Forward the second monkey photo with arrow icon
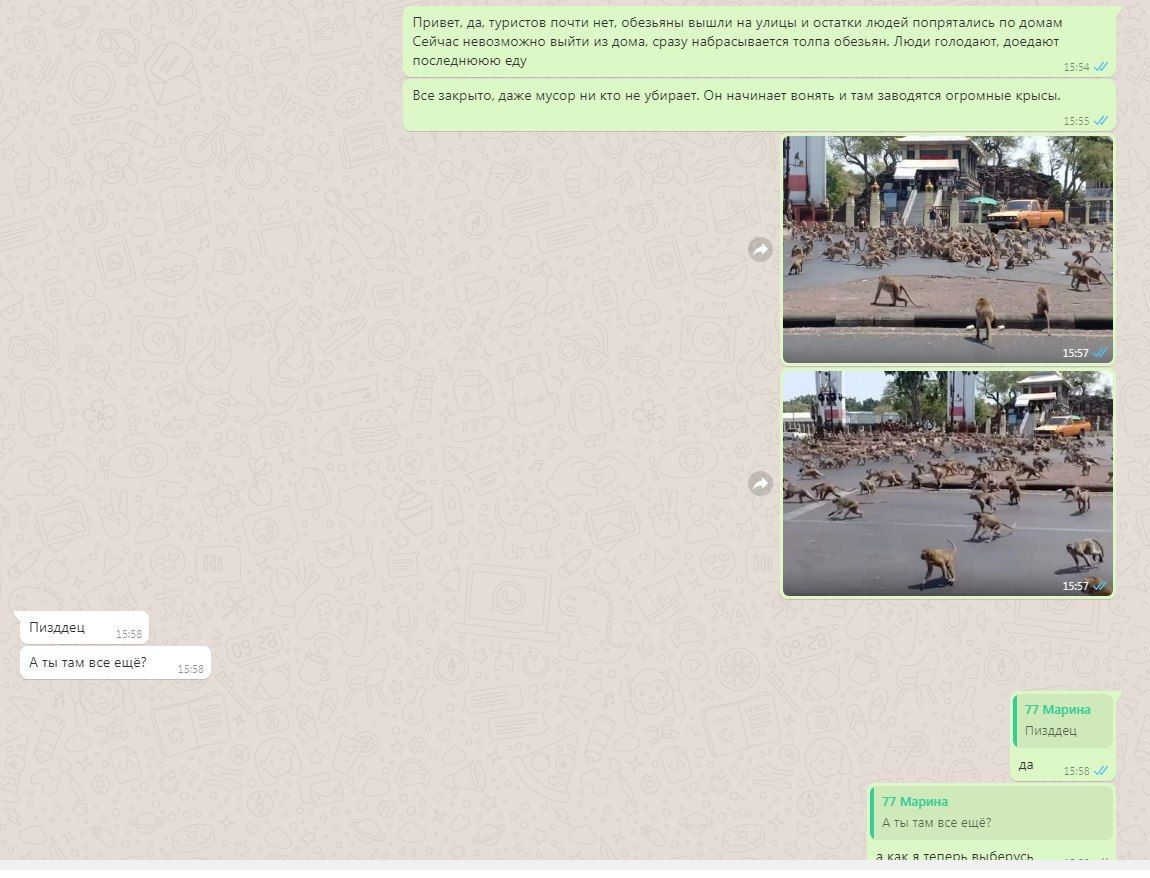1150x878 pixels. pos(761,483)
